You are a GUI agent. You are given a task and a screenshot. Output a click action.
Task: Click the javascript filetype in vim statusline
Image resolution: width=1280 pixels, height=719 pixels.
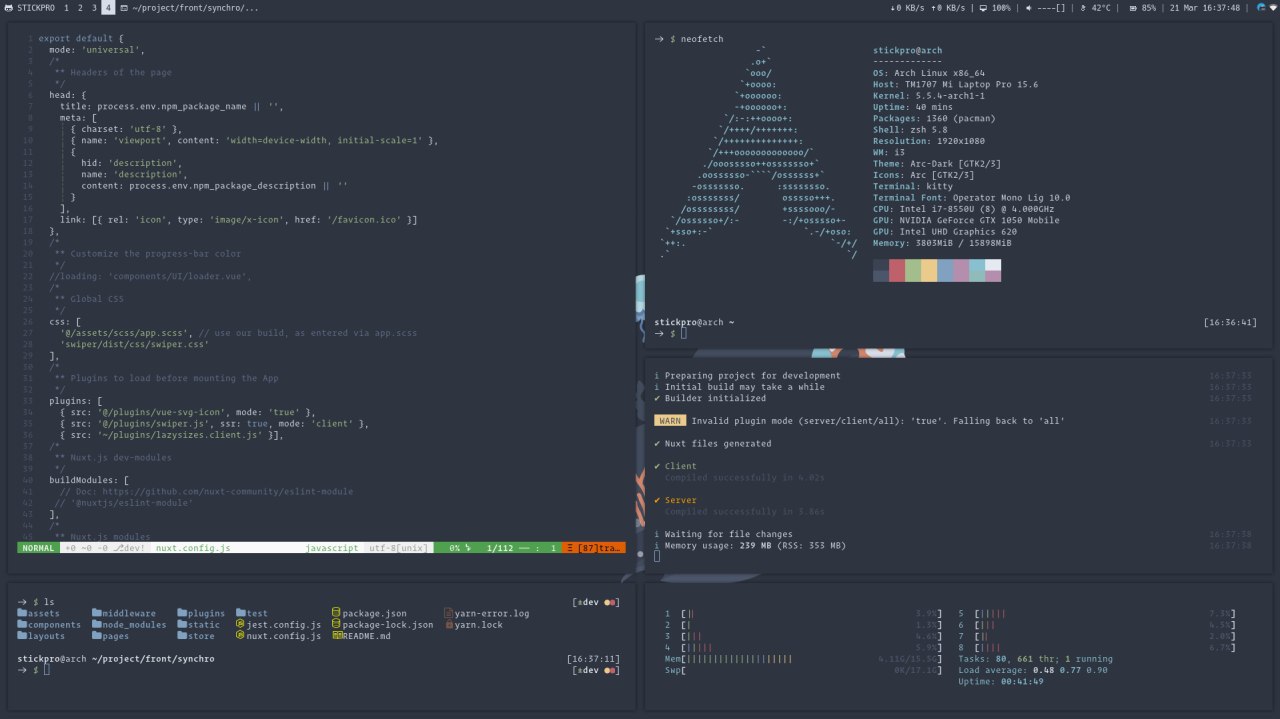331,548
